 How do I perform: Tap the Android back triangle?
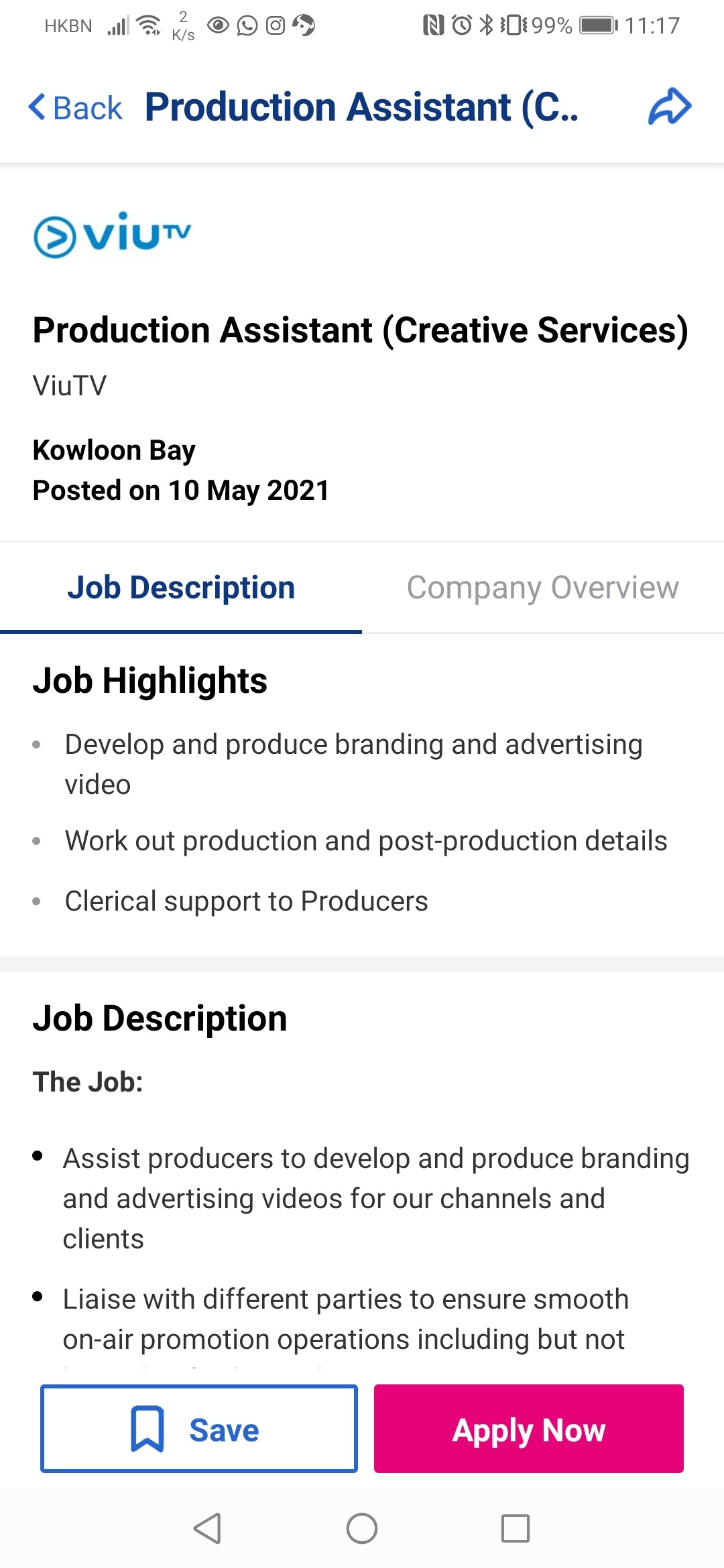click(207, 1528)
